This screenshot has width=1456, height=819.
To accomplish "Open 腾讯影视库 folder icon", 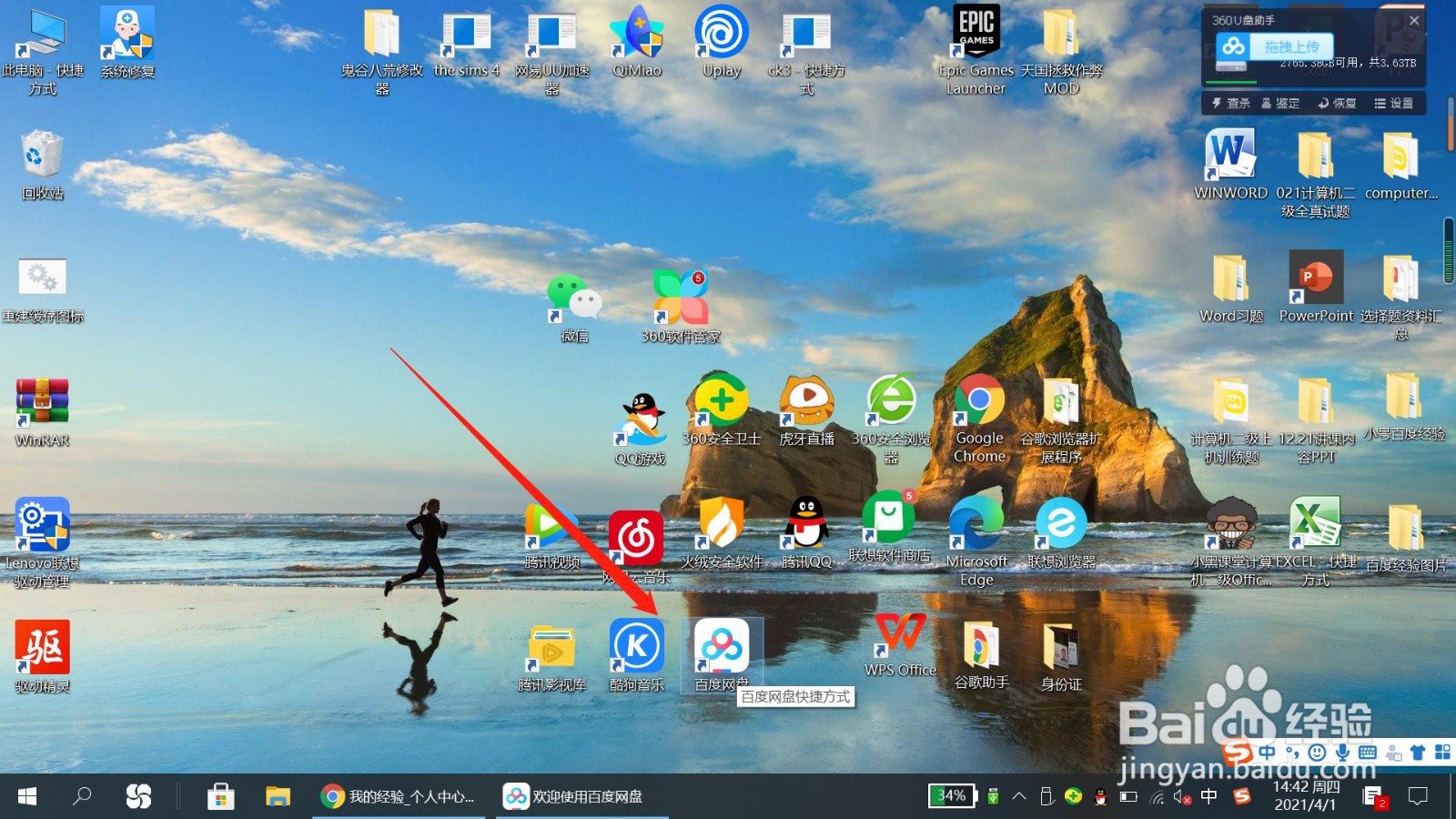I will pos(551,657).
